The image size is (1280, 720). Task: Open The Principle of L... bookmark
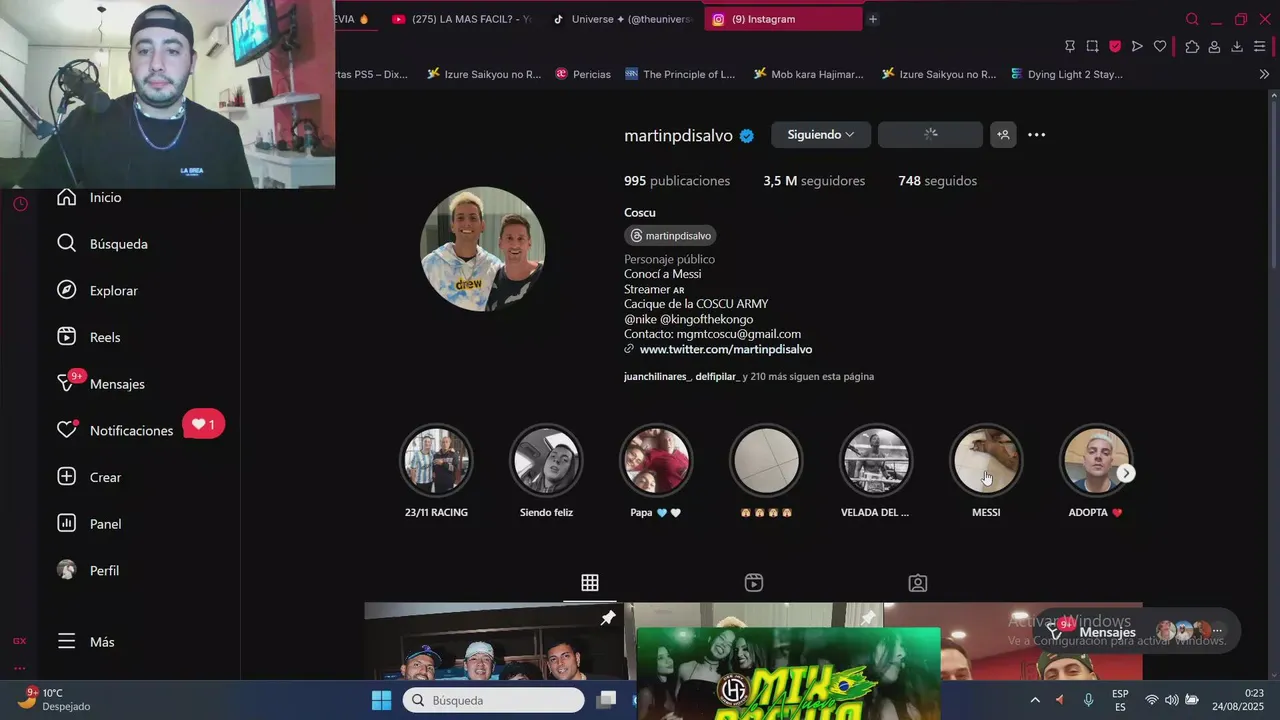click(x=680, y=74)
